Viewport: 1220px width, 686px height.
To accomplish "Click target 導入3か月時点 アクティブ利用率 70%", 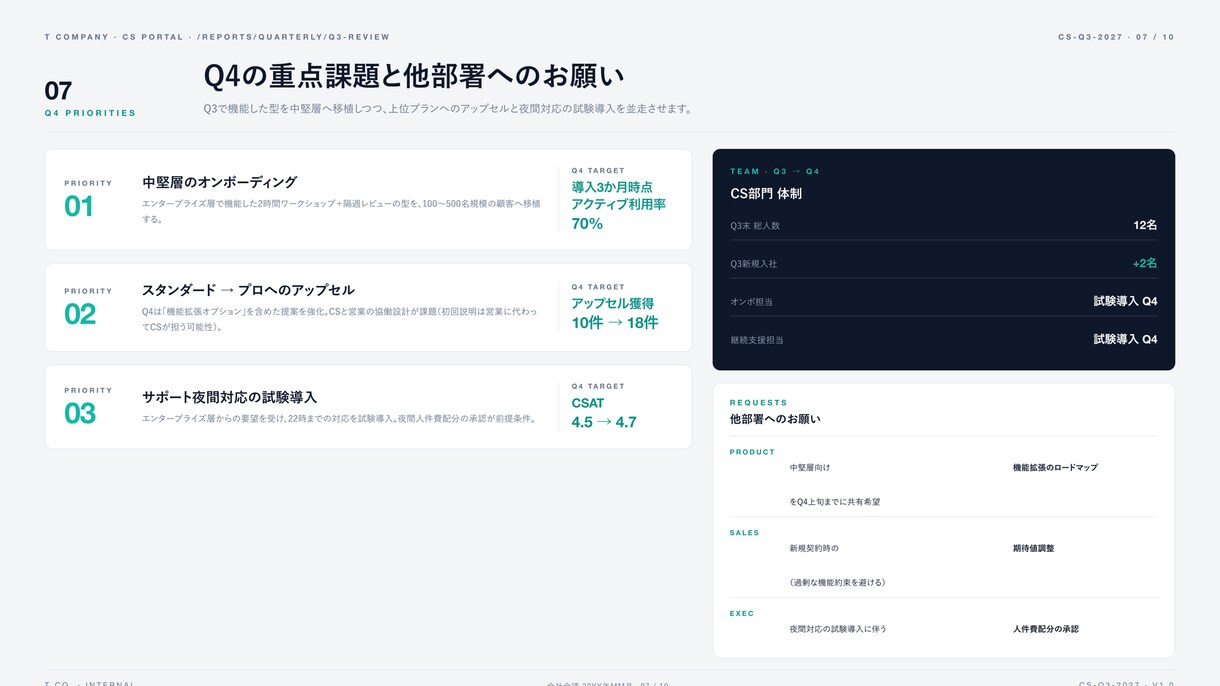I will pos(618,205).
